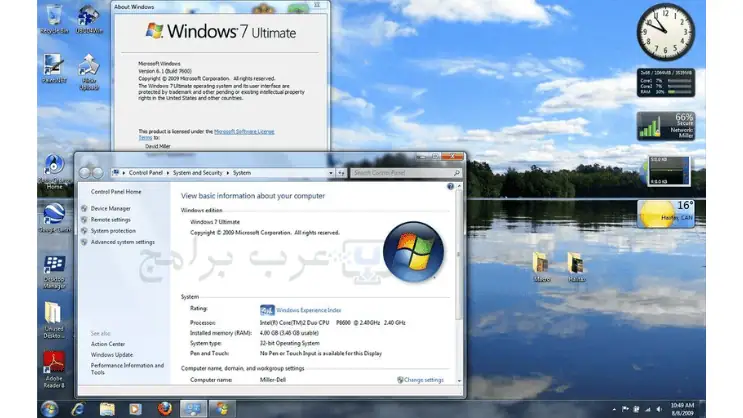This screenshot has height=418, width=743.
Task: Open Advanced system settings link
Action: [x=123, y=242]
